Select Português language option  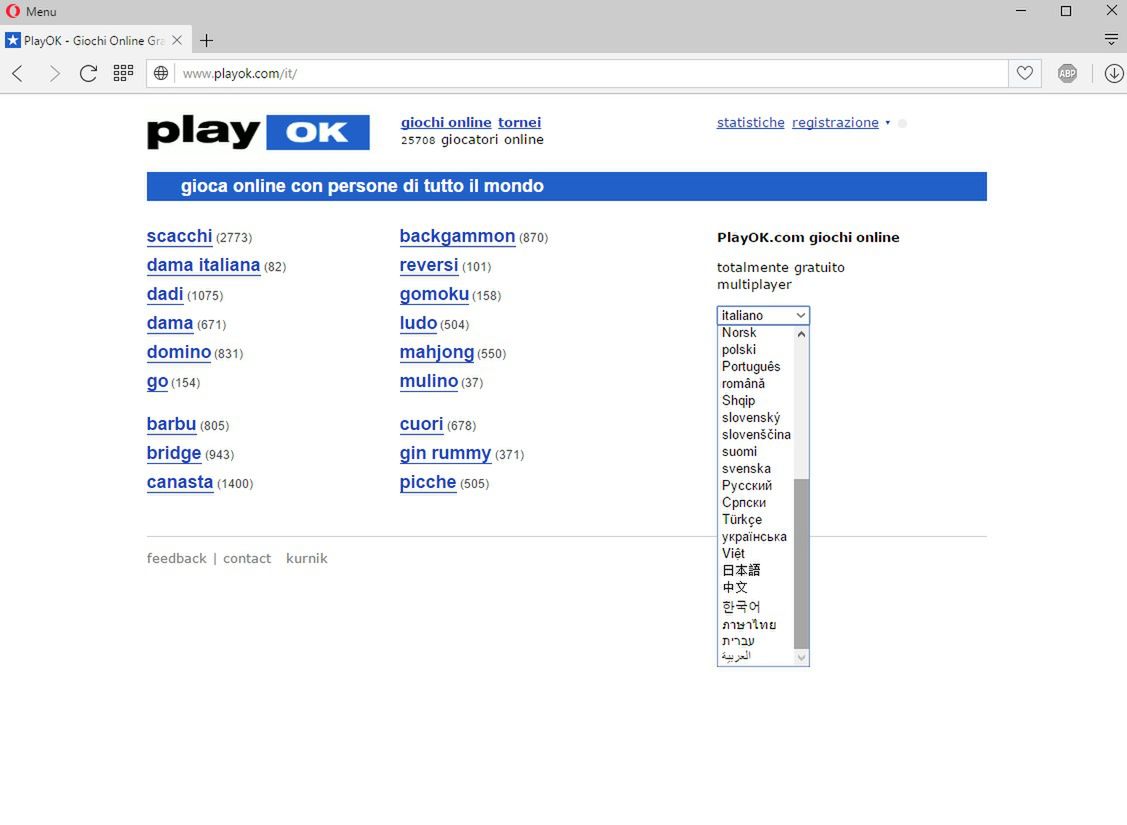pos(756,367)
